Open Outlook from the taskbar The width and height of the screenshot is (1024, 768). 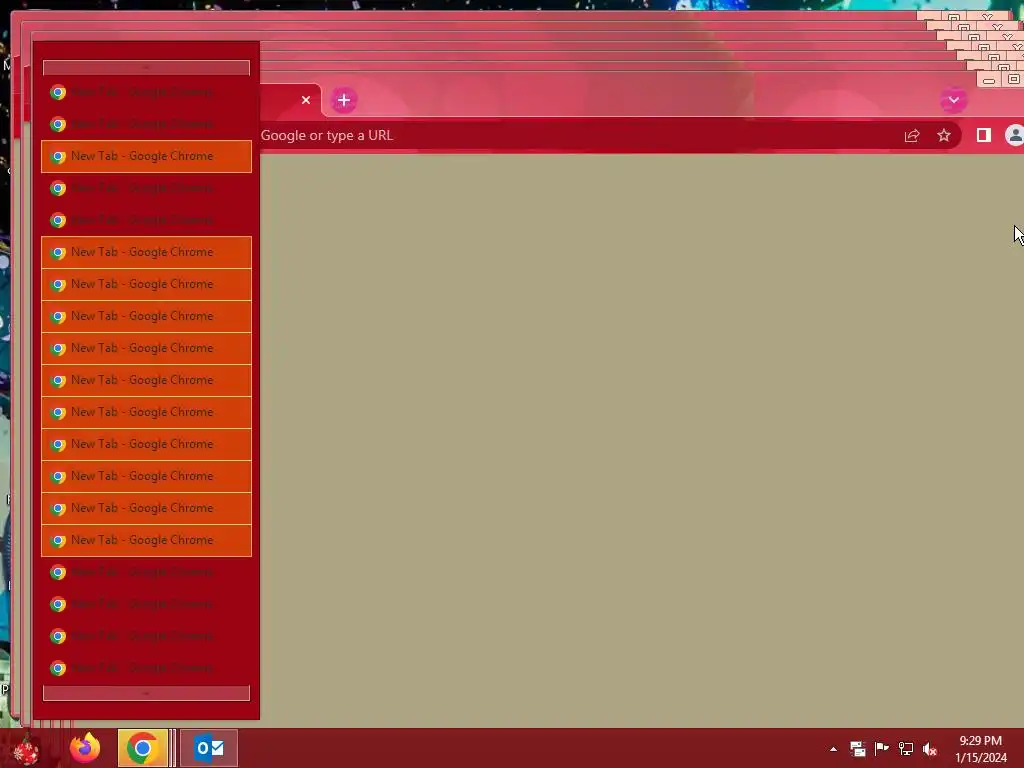click(x=209, y=748)
